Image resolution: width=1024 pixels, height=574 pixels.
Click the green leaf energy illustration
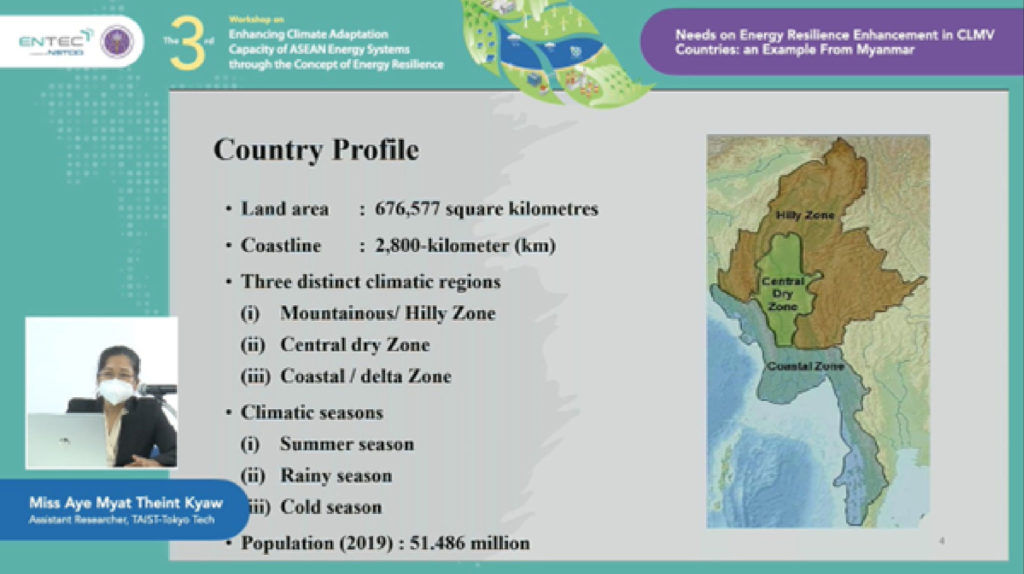[550, 45]
